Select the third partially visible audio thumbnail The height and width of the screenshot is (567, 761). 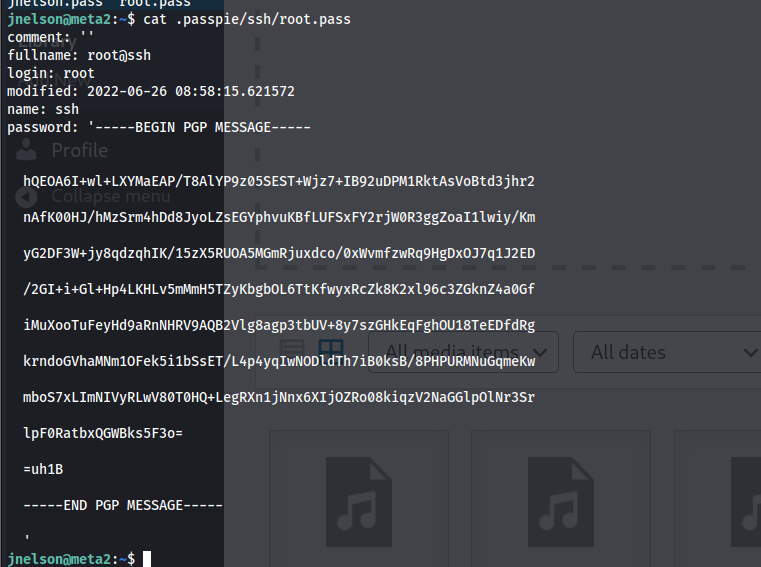tap(718, 499)
